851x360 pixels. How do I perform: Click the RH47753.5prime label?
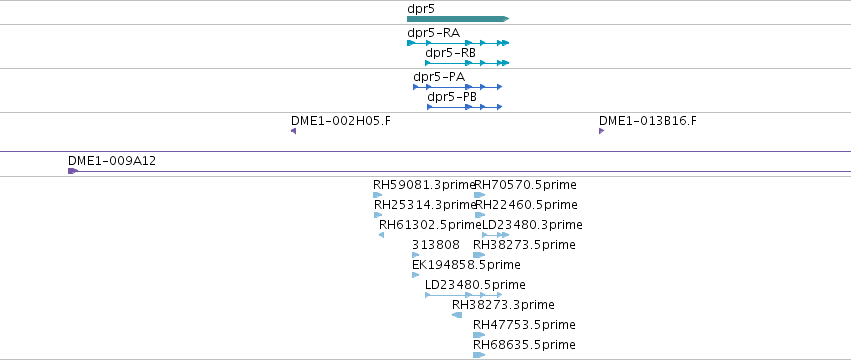point(524,325)
